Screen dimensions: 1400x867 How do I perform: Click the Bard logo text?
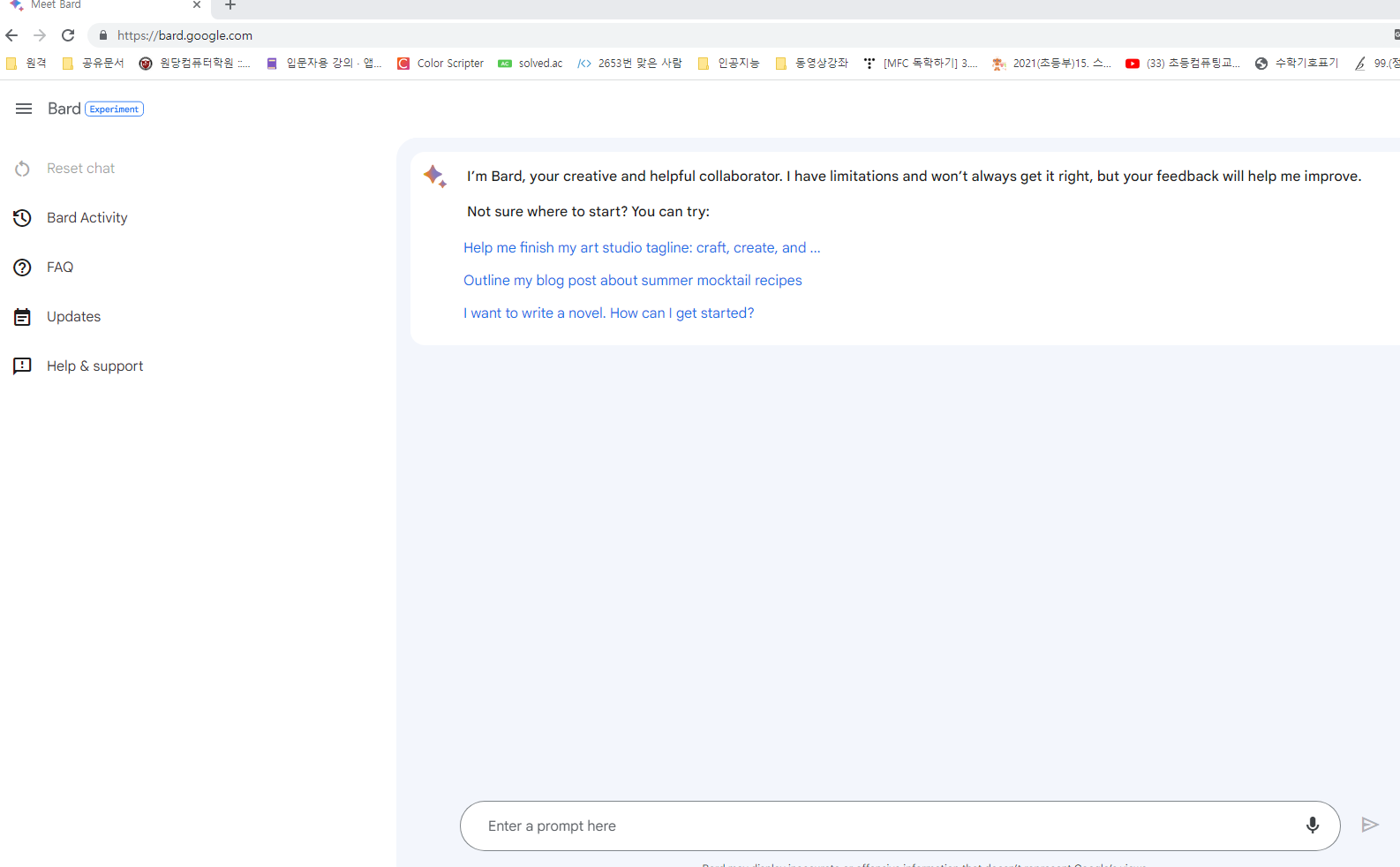click(x=64, y=109)
